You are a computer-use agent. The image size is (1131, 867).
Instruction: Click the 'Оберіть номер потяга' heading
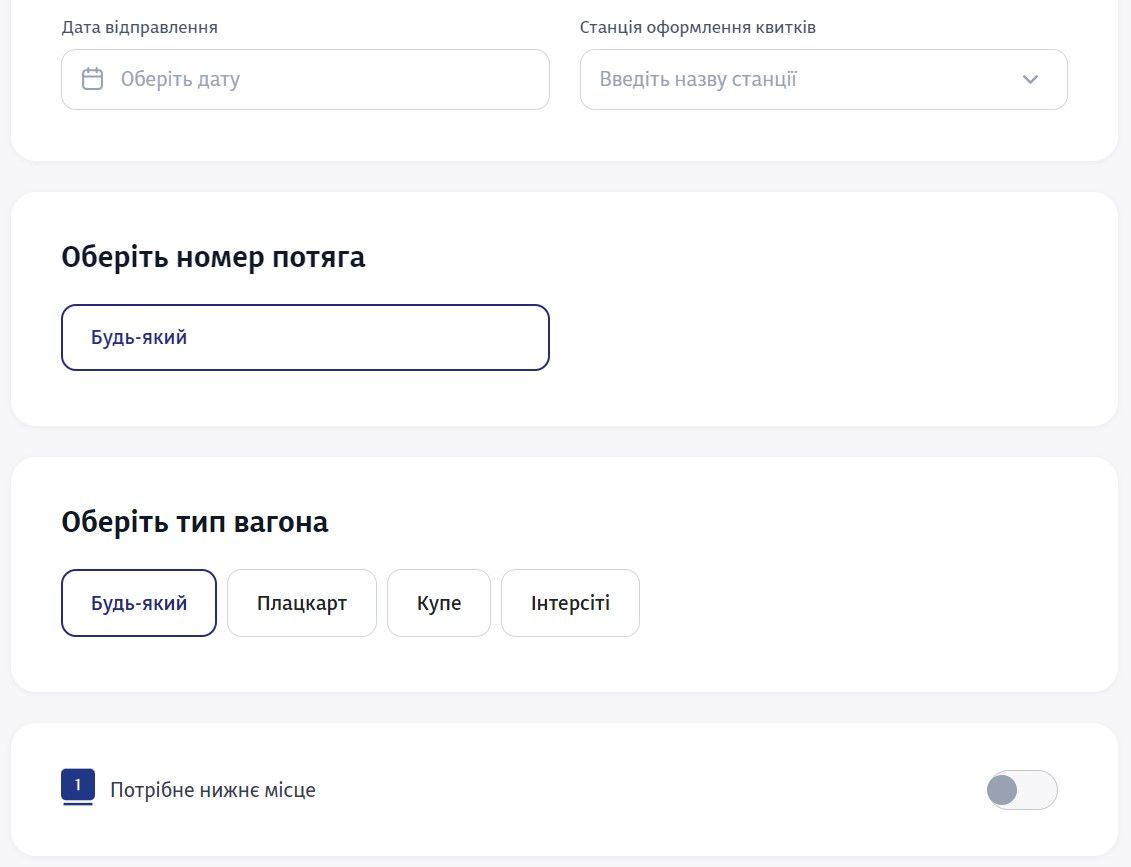[213, 257]
